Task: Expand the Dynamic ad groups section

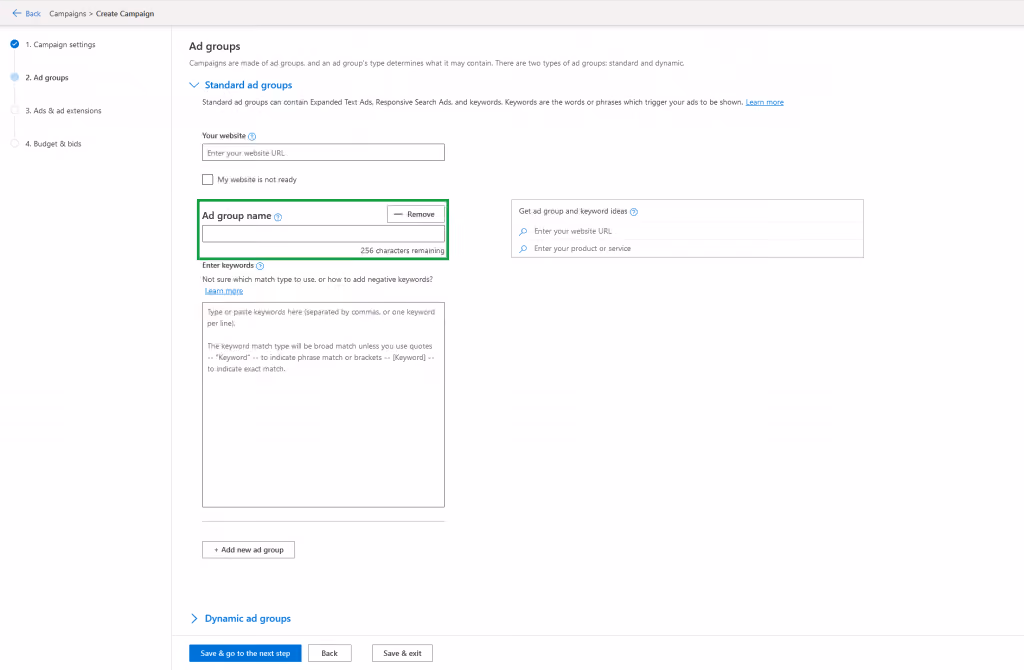Action: click(194, 618)
